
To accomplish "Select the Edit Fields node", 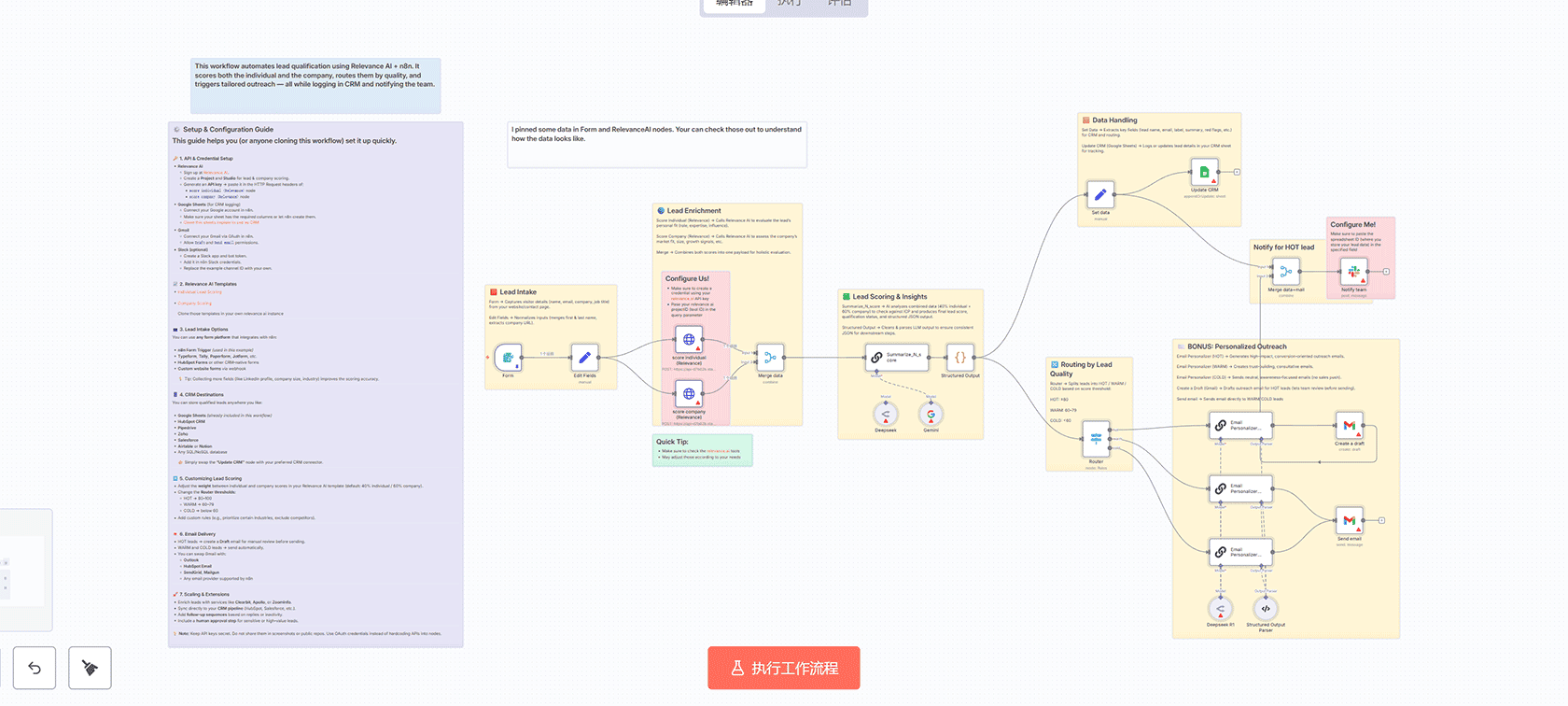I will tap(584, 358).
